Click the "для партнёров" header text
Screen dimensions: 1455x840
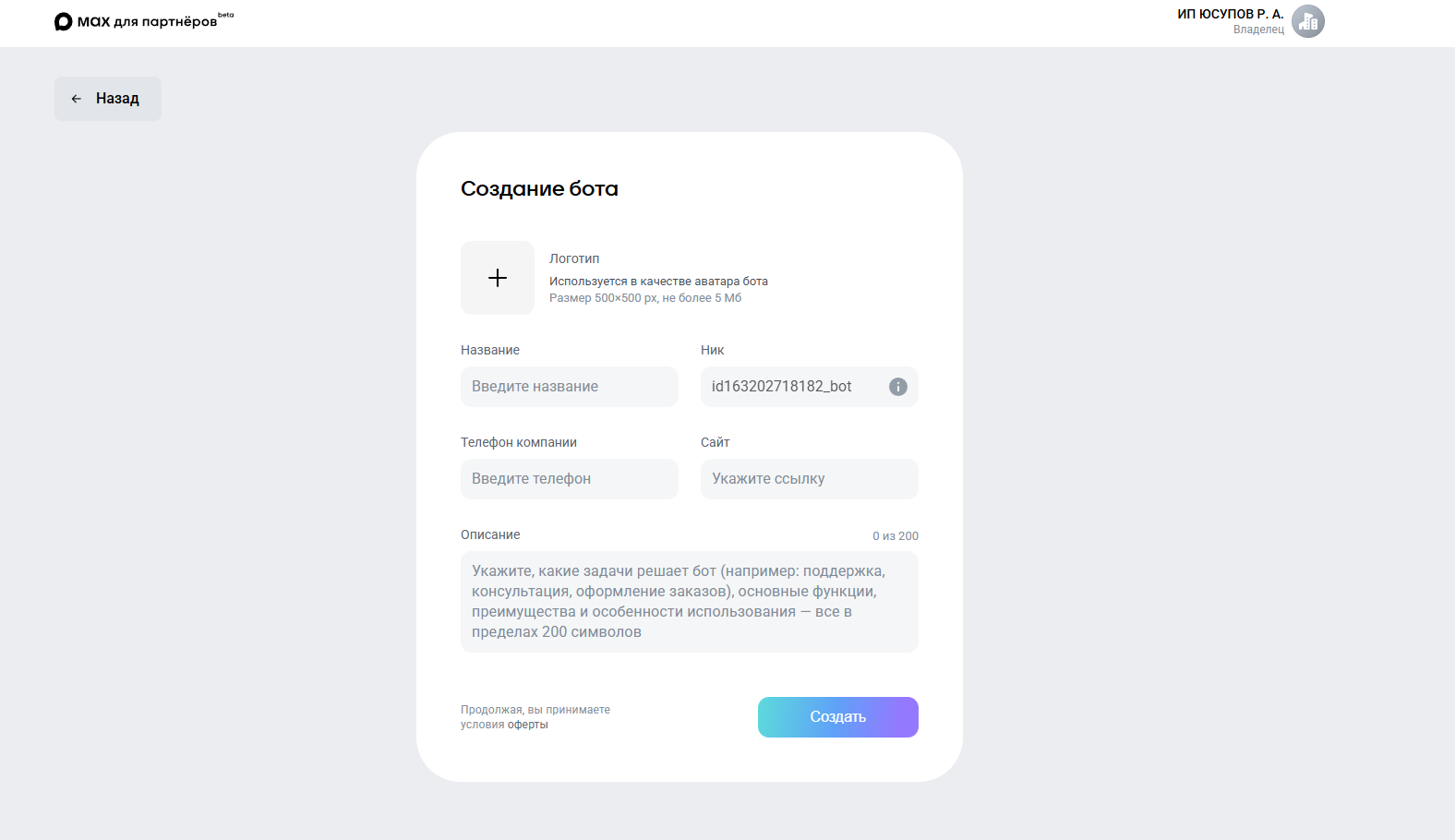click(x=165, y=22)
